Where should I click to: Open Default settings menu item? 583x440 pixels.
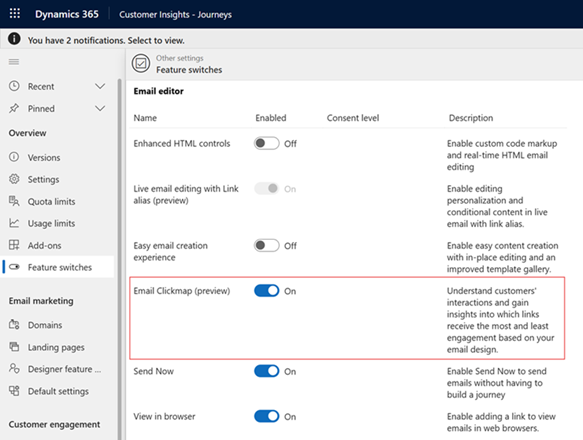pos(58,391)
